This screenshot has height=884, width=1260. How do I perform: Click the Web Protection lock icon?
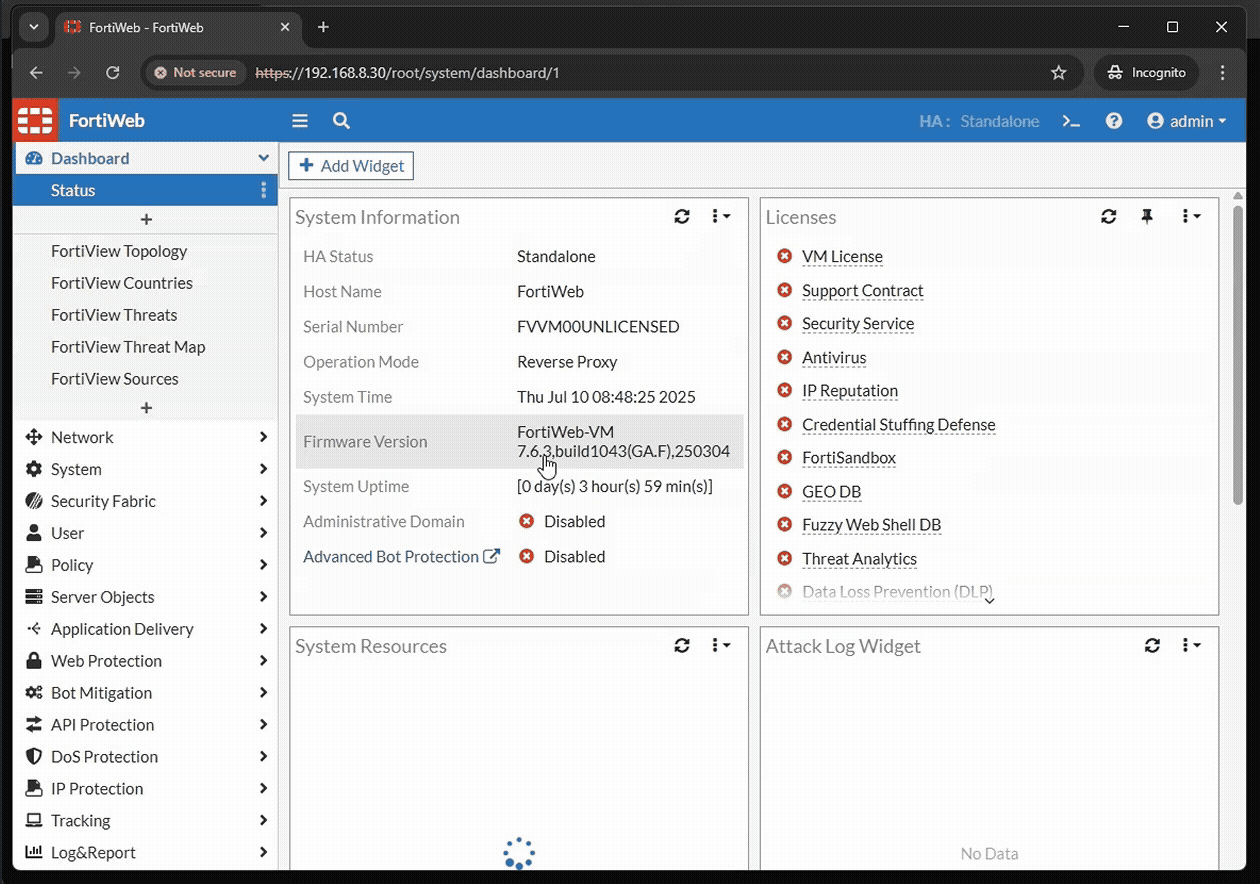(x=34, y=661)
